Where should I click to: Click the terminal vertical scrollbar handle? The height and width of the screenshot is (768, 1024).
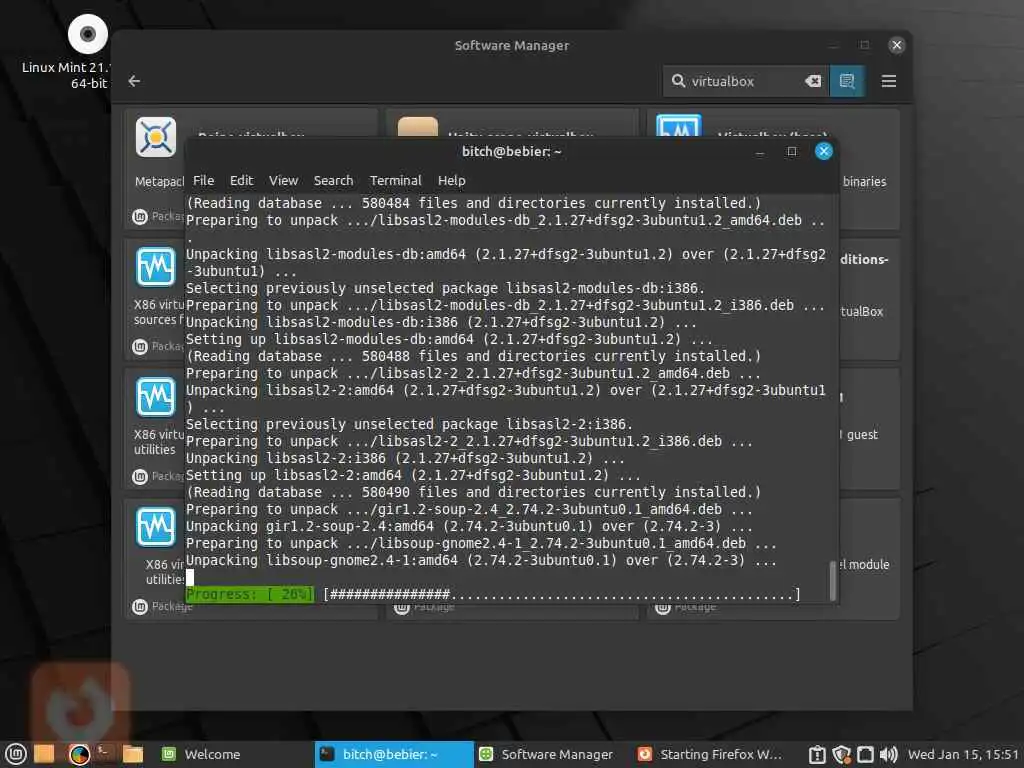[x=833, y=580]
